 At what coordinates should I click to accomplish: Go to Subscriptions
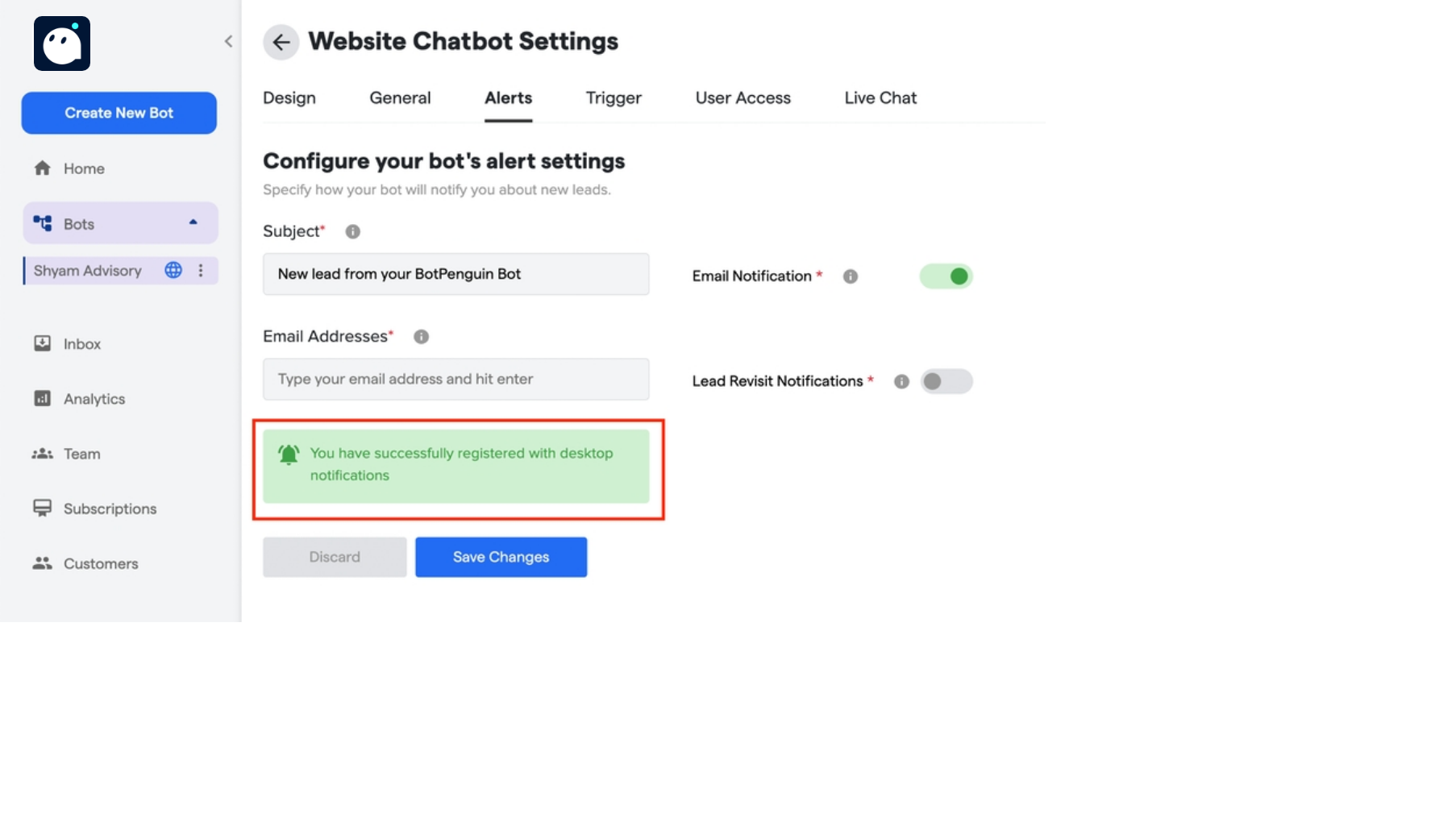click(x=110, y=509)
